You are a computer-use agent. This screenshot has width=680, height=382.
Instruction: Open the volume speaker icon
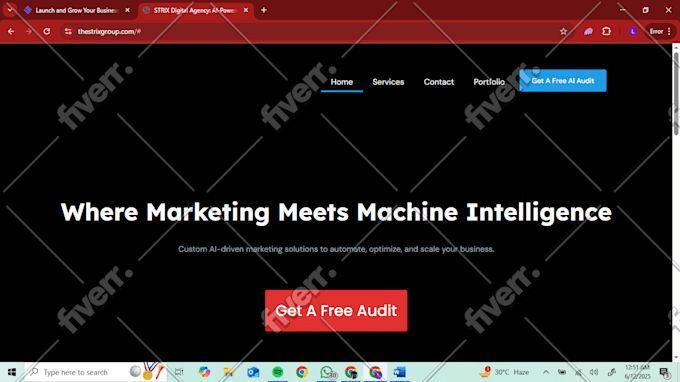tap(594, 372)
